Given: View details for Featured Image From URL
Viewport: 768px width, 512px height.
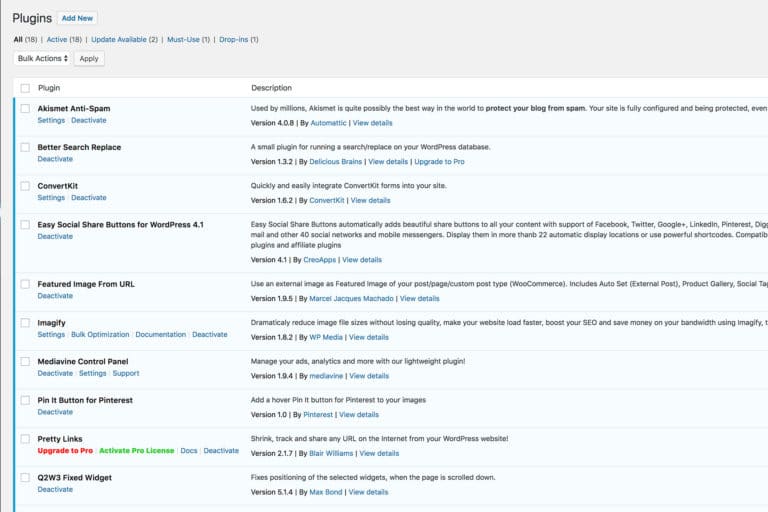Looking at the screenshot, I should coord(419,298).
